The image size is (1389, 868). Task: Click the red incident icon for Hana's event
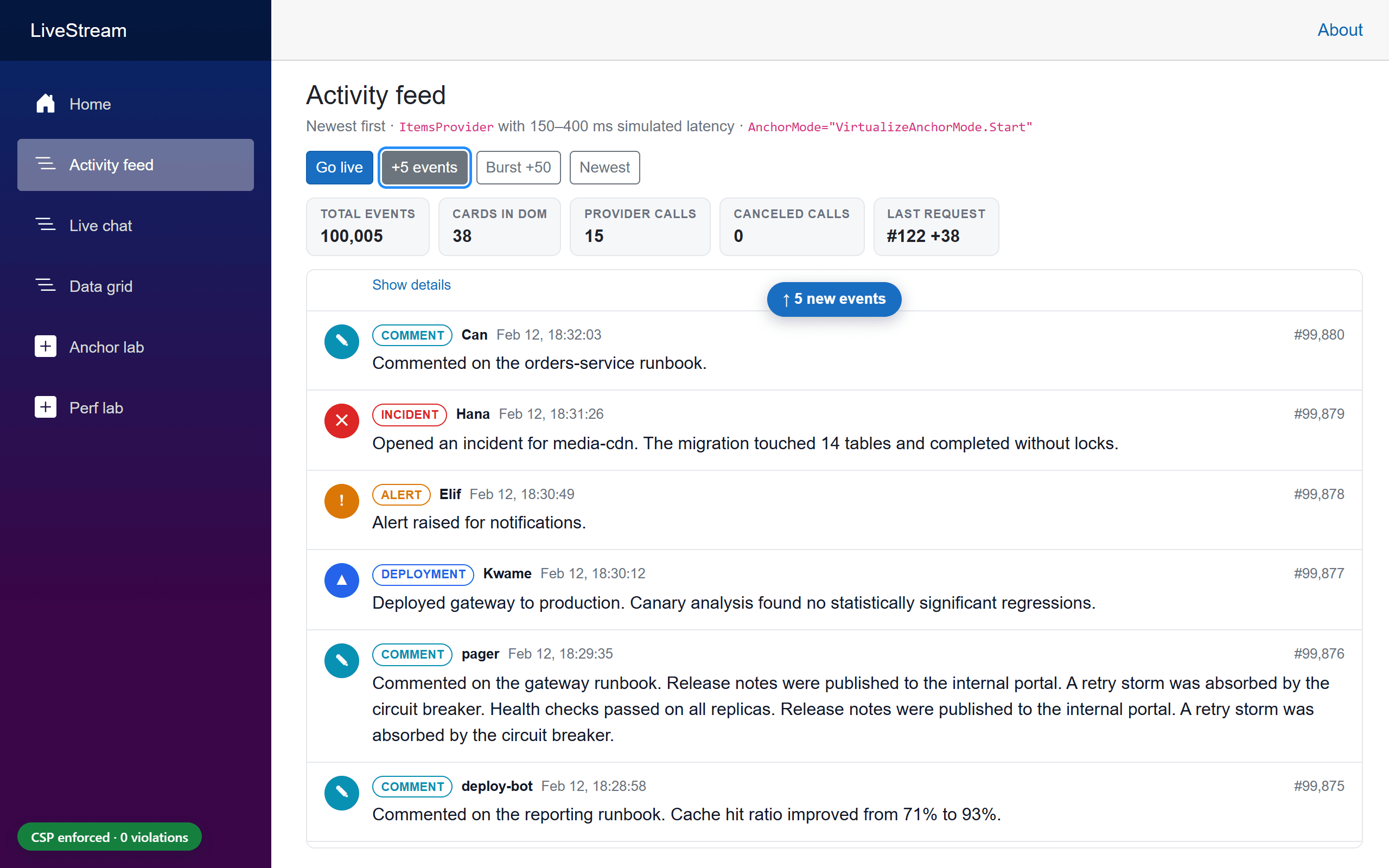[x=341, y=421]
